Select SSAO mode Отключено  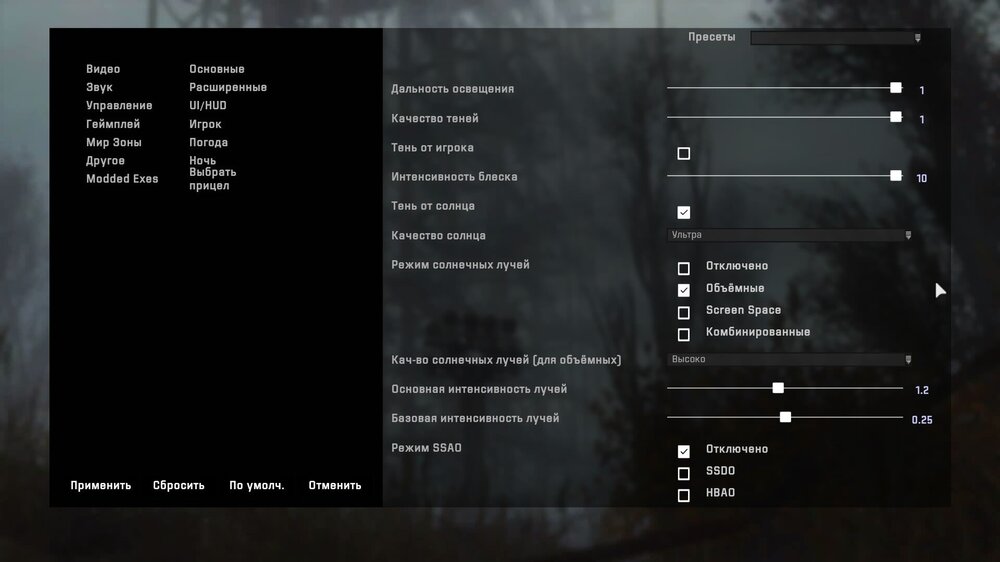coord(684,452)
